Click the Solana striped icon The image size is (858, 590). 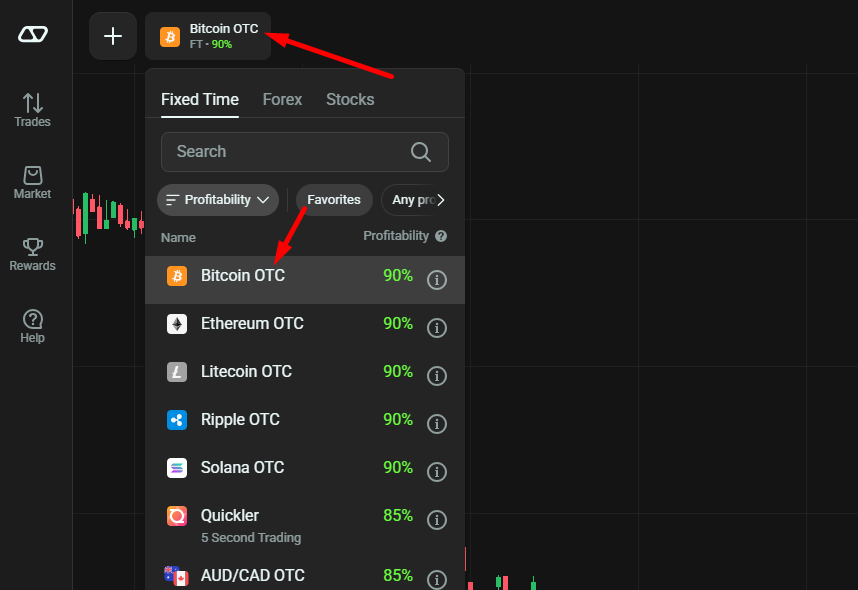point(177,468)
